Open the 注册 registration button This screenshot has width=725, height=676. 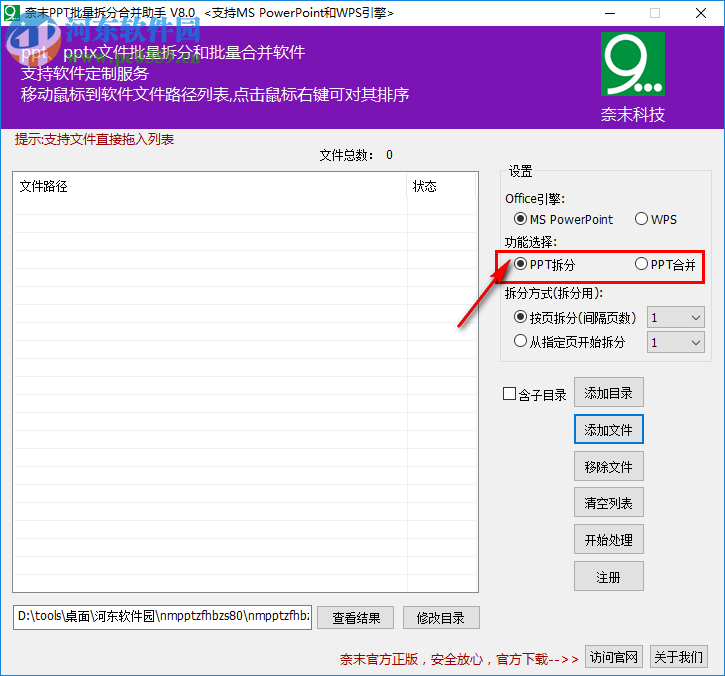pyautogui.click(x=608, y=577)
